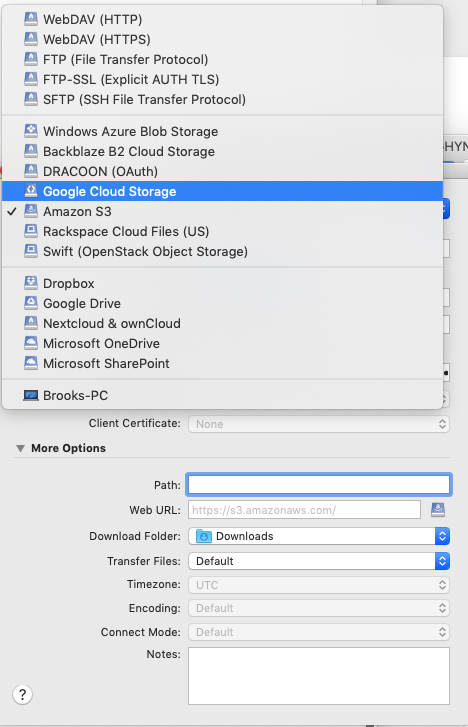Click the Web URL open-in-browser icon
The height and width of the screenshot is (727, 468).
438,510
